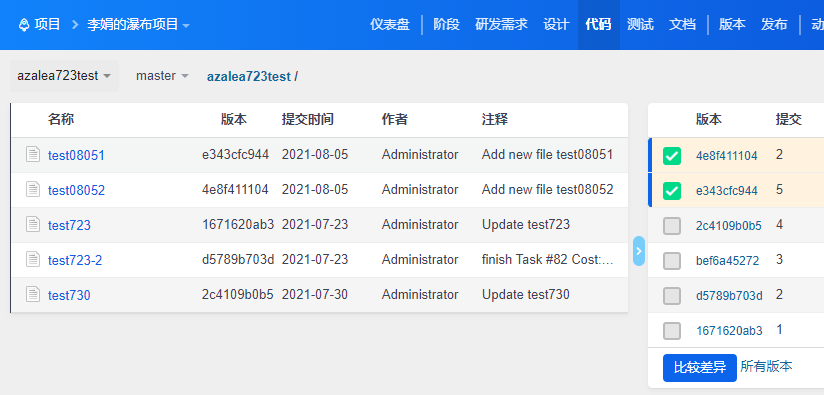Open the azalea723test breadcrumb path link

click(249, 77)
